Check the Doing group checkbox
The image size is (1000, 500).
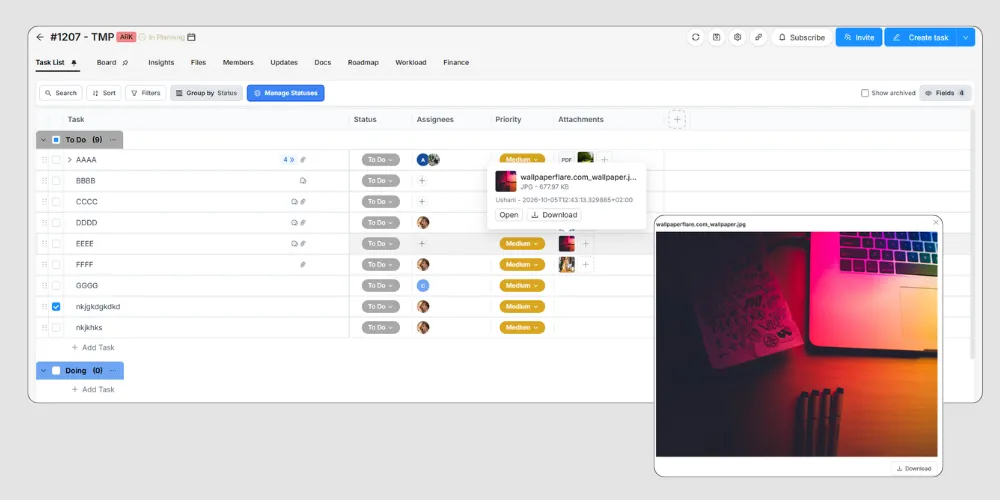click(x=56, y=371)
